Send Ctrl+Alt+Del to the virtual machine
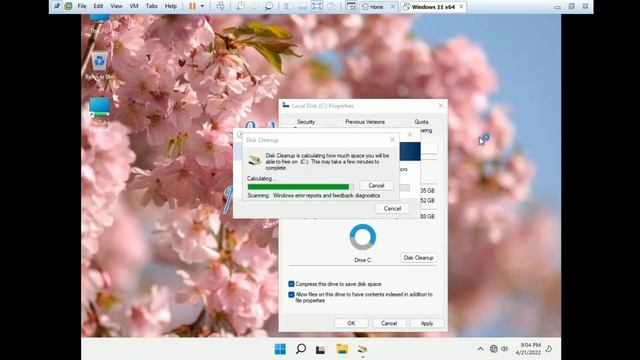640x360 pixels. pos(220,6)
